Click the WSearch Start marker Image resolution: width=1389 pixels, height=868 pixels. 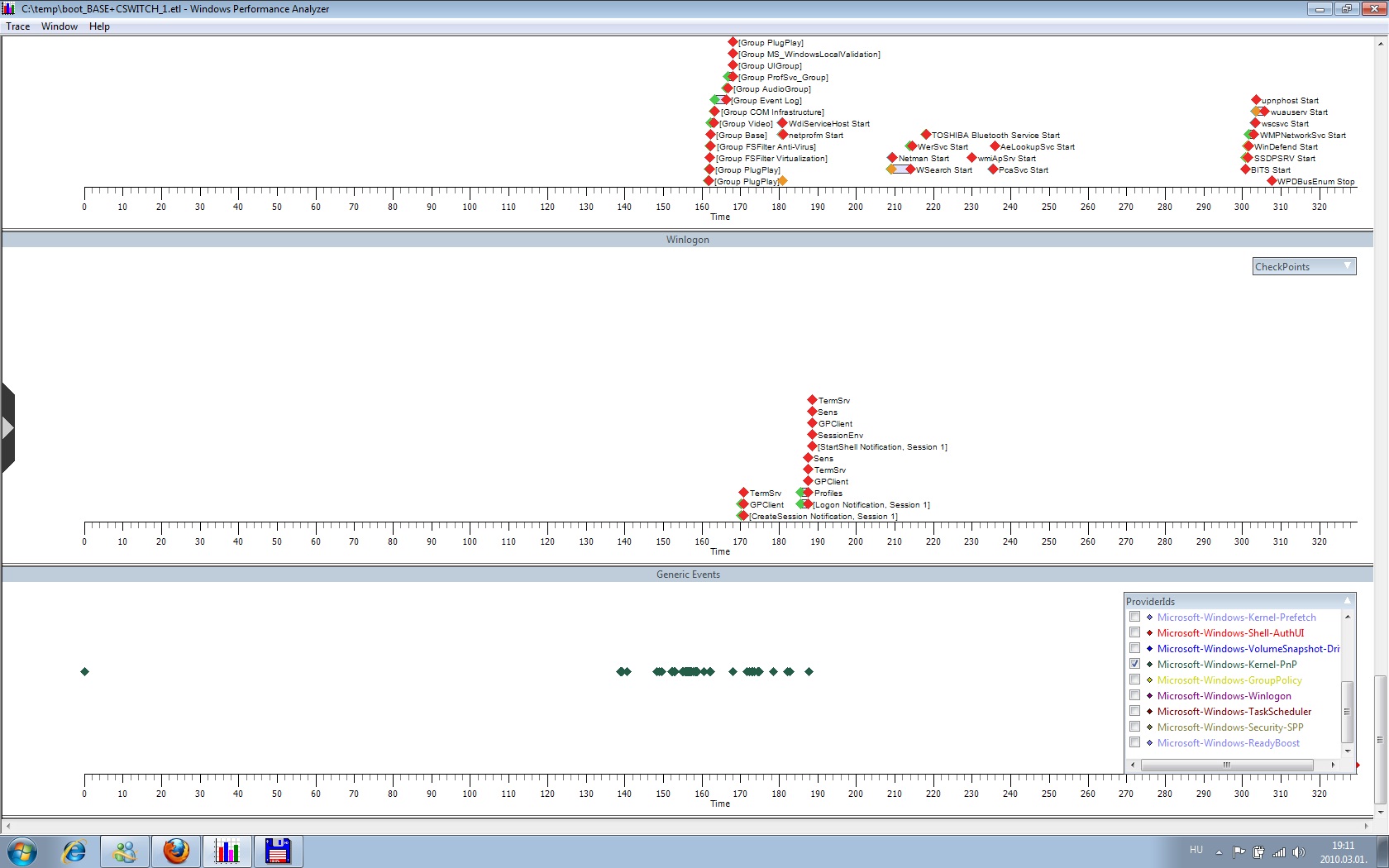coord(910,169)
